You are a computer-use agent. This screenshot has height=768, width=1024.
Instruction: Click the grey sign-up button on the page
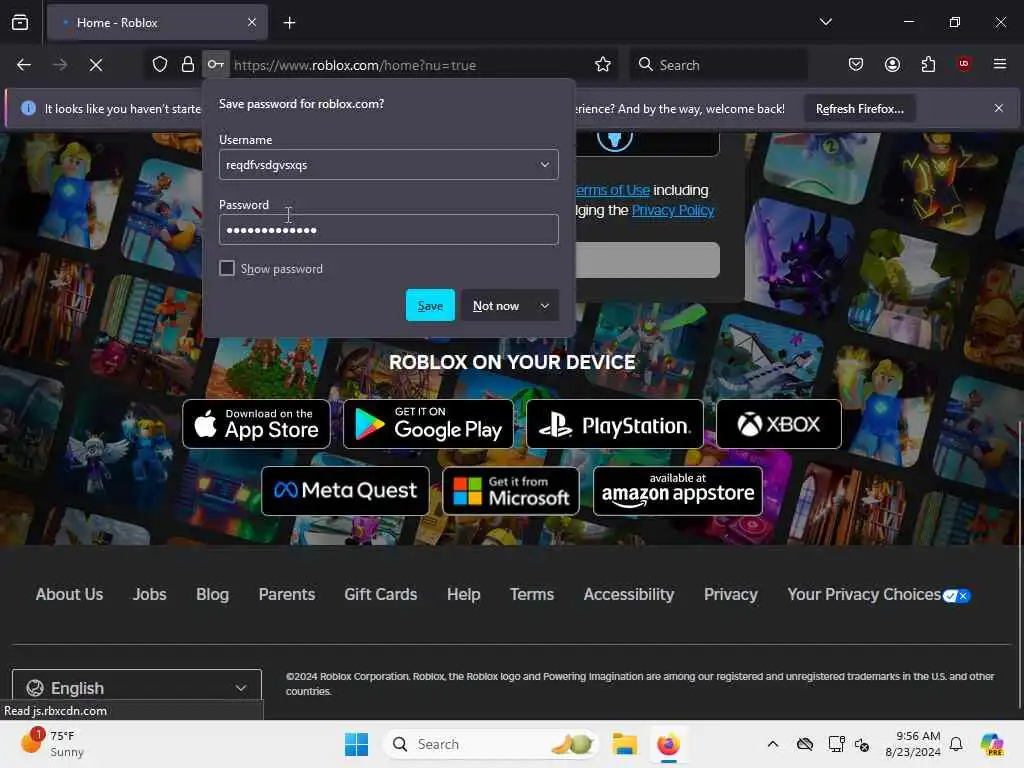(647, 260)
